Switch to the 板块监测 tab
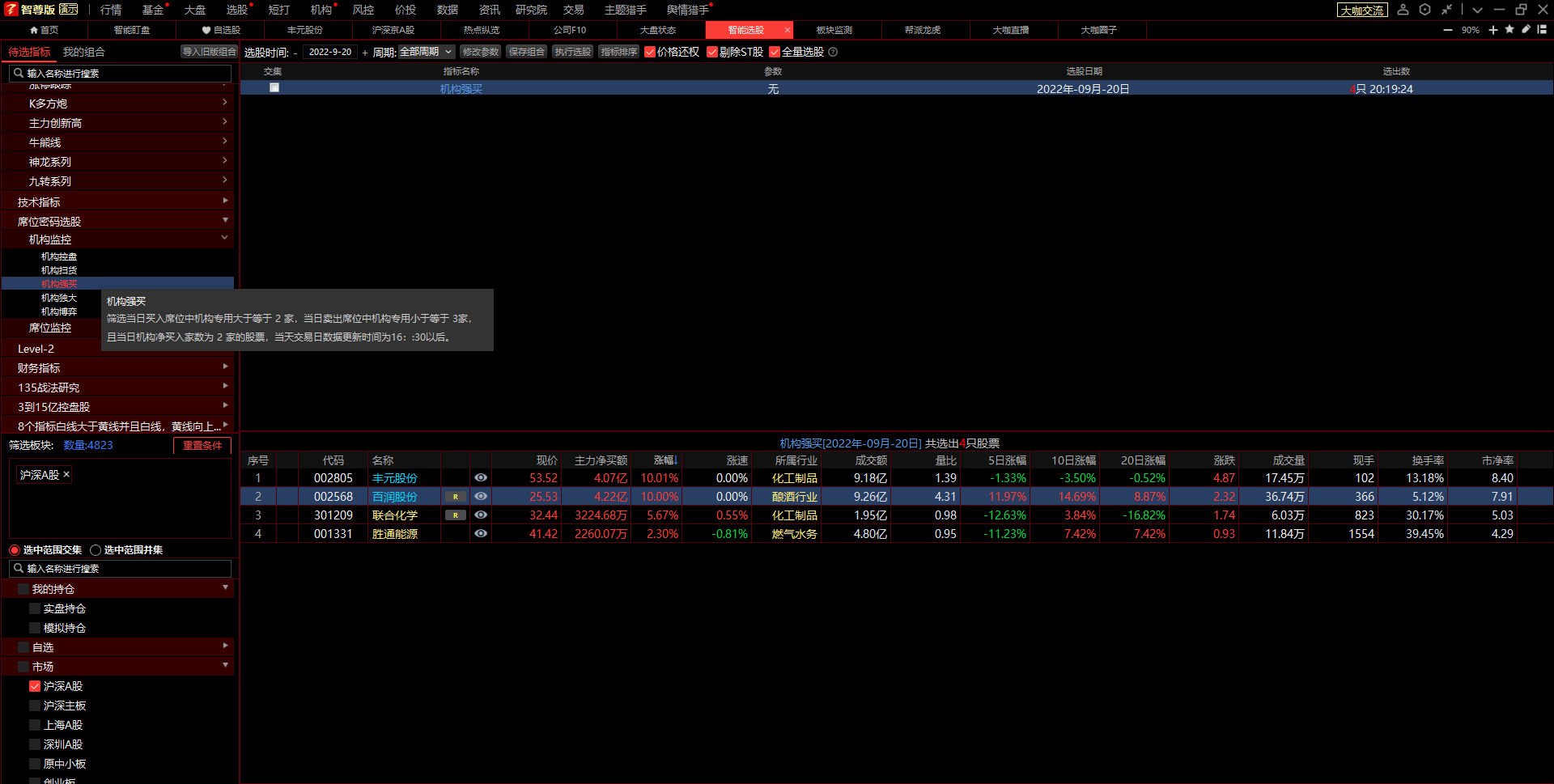This screenshot has width=1554, height=784. (x=834, y=30)
